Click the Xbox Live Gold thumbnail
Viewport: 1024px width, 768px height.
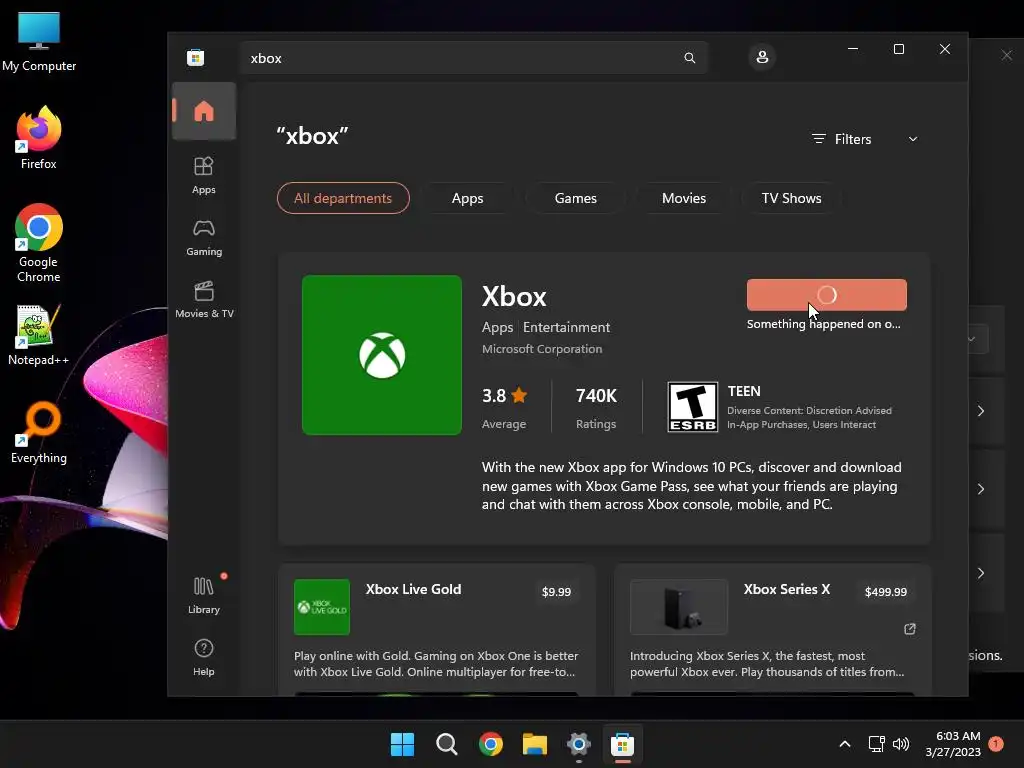(x=322, y=607)
